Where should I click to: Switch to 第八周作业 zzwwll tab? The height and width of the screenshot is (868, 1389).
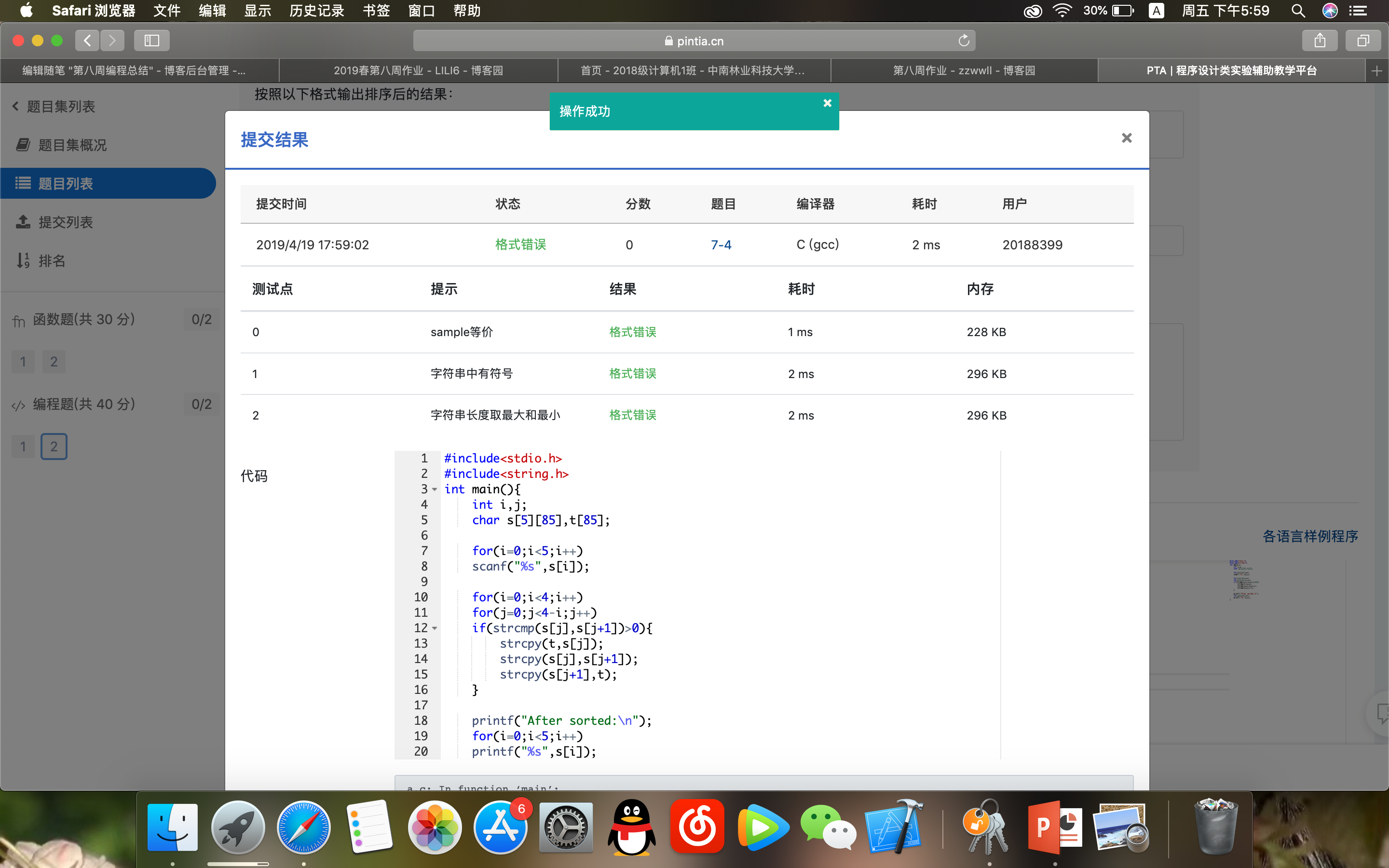tap(964, 70)
